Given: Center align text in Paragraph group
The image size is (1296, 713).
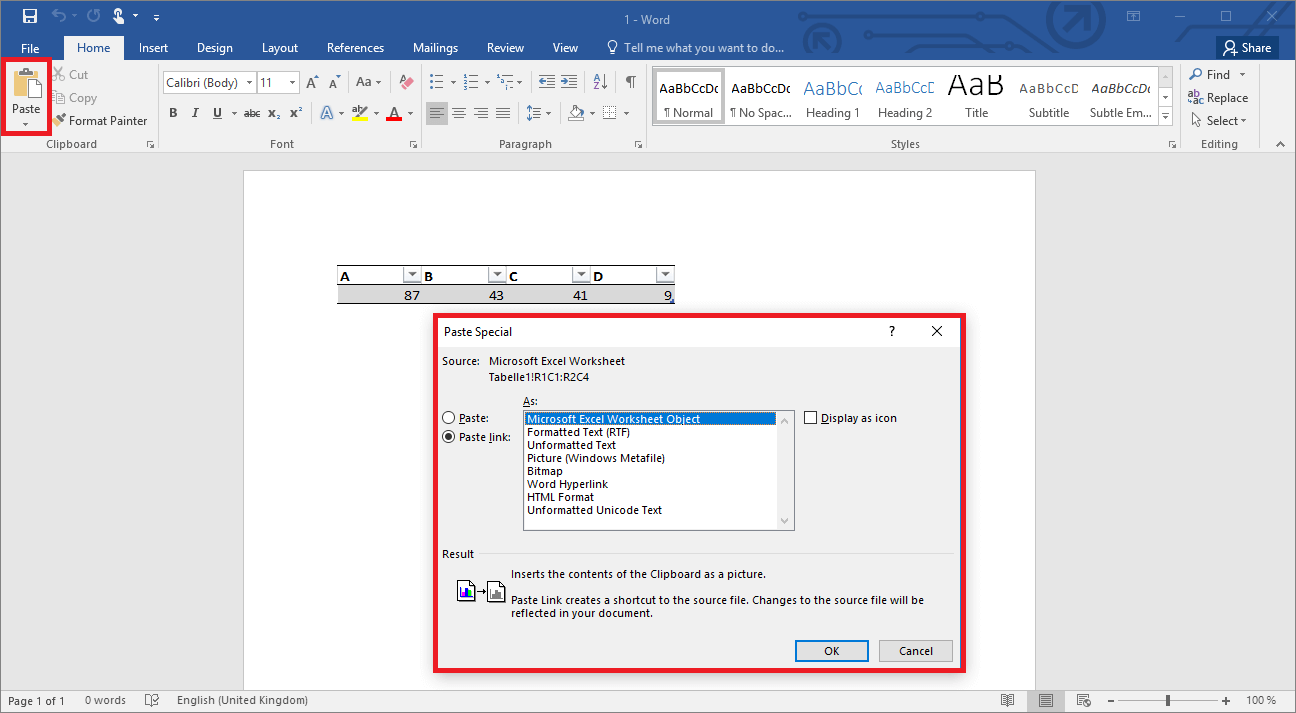Looking at the screenshot, I should pos(459,113).
